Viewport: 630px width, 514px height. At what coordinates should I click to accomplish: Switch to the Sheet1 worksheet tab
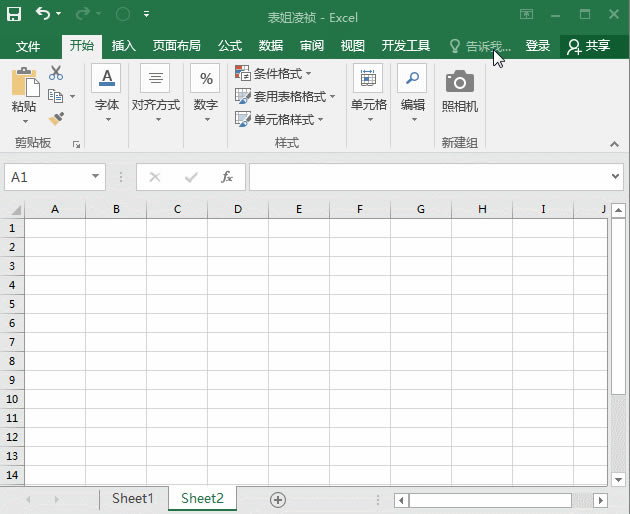[x=133, y=498]
